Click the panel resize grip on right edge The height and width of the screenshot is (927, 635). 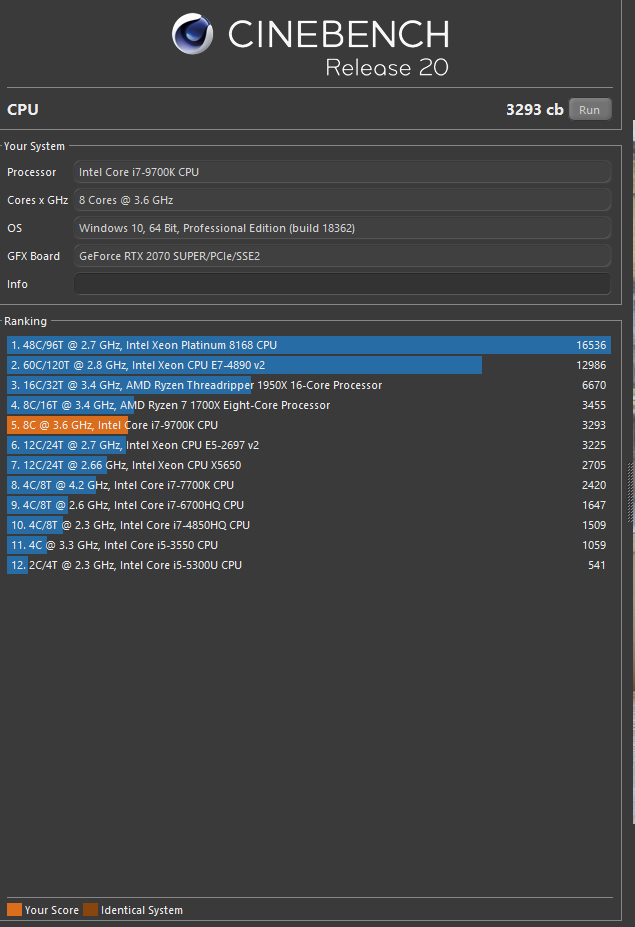coord(630,492)
